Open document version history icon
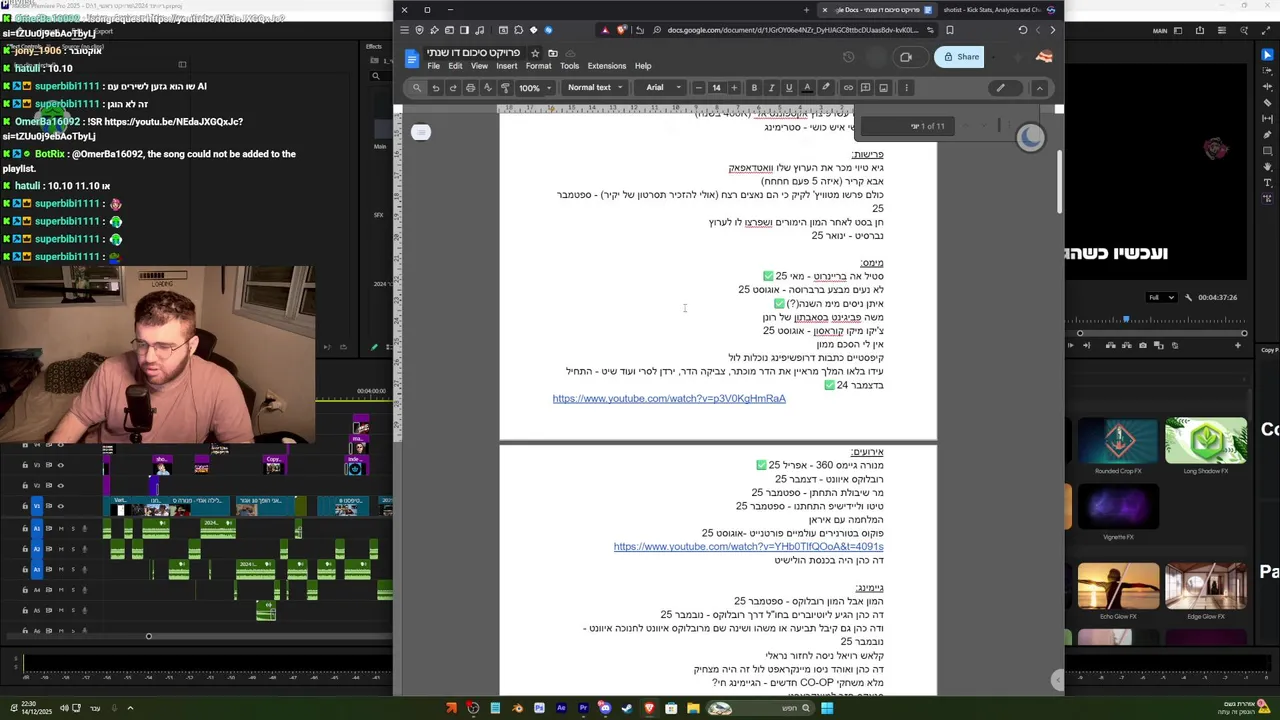This screenshot has height=720, width=1280. 849,57
